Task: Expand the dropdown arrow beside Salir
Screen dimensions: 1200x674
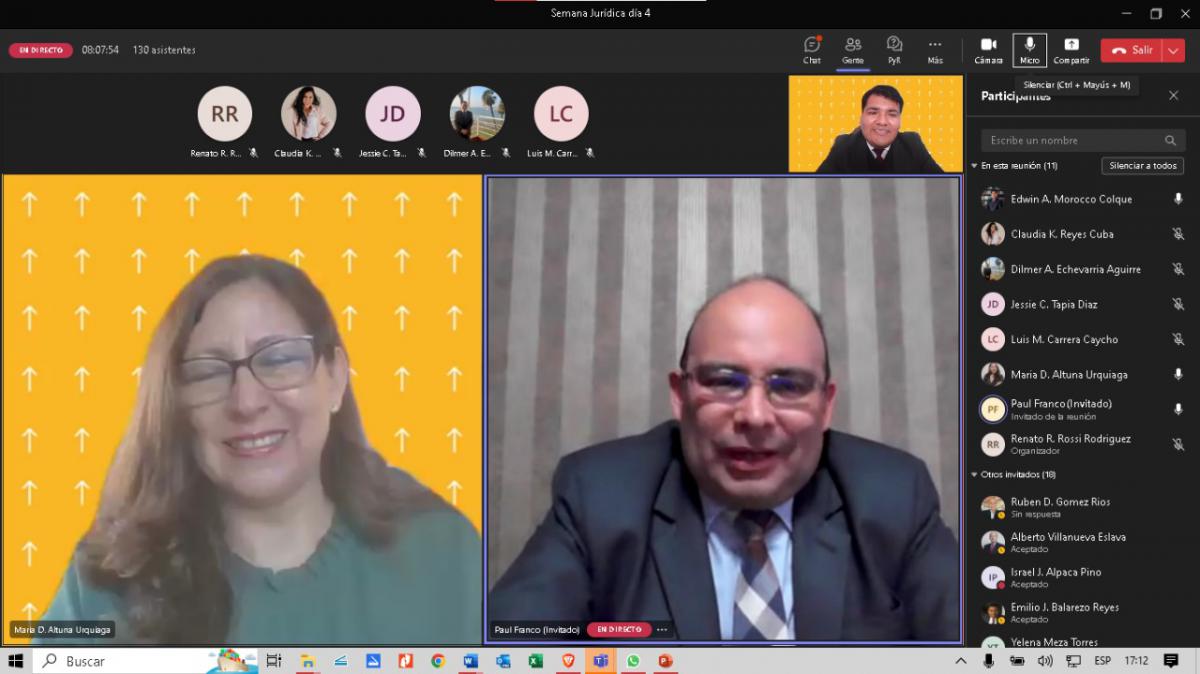Action: point(1173,50)
